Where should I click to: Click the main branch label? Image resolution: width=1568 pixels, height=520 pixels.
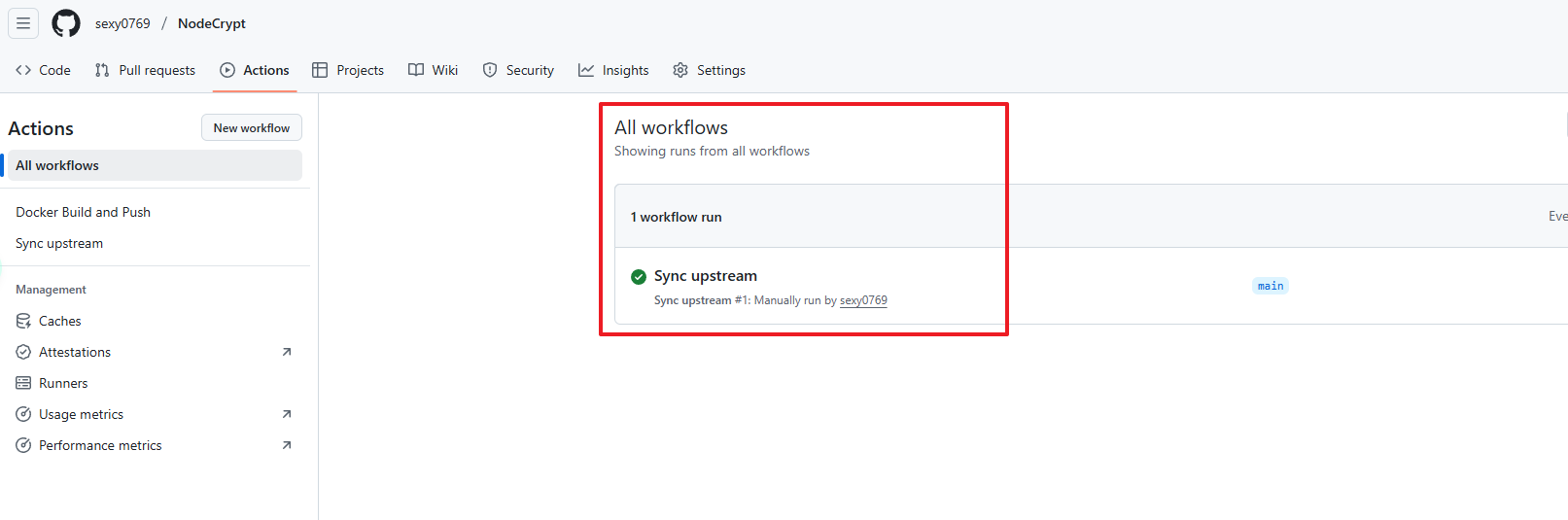coord(1270,286)
